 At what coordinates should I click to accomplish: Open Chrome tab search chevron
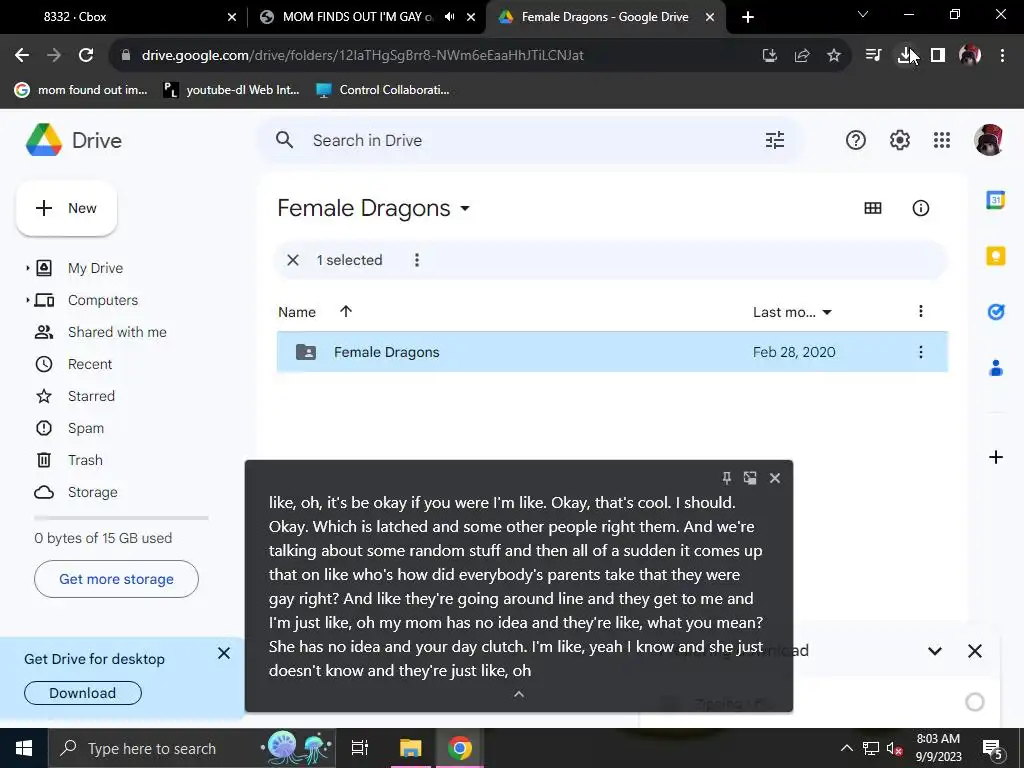point(863,14)
